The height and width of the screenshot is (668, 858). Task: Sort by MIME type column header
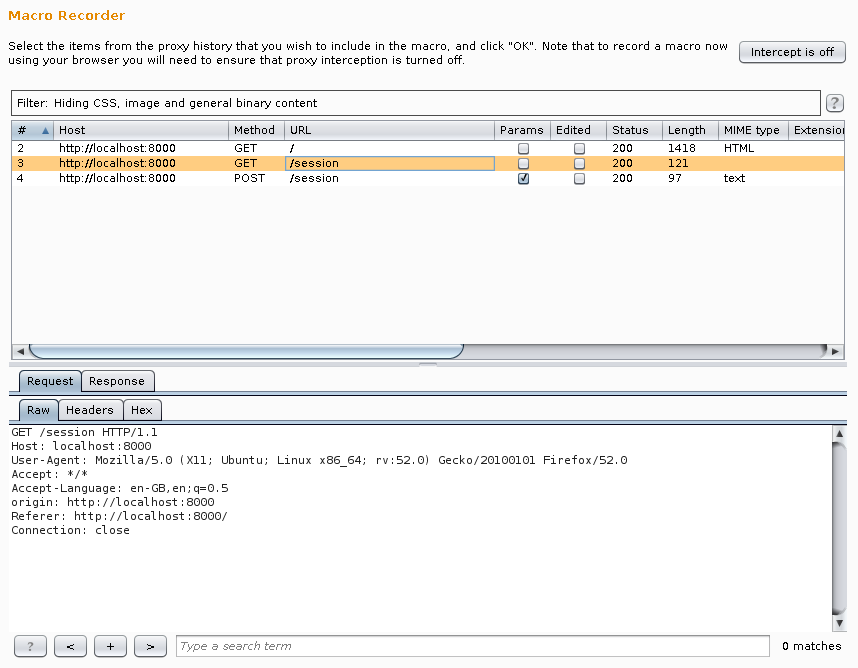coord(753,130)
